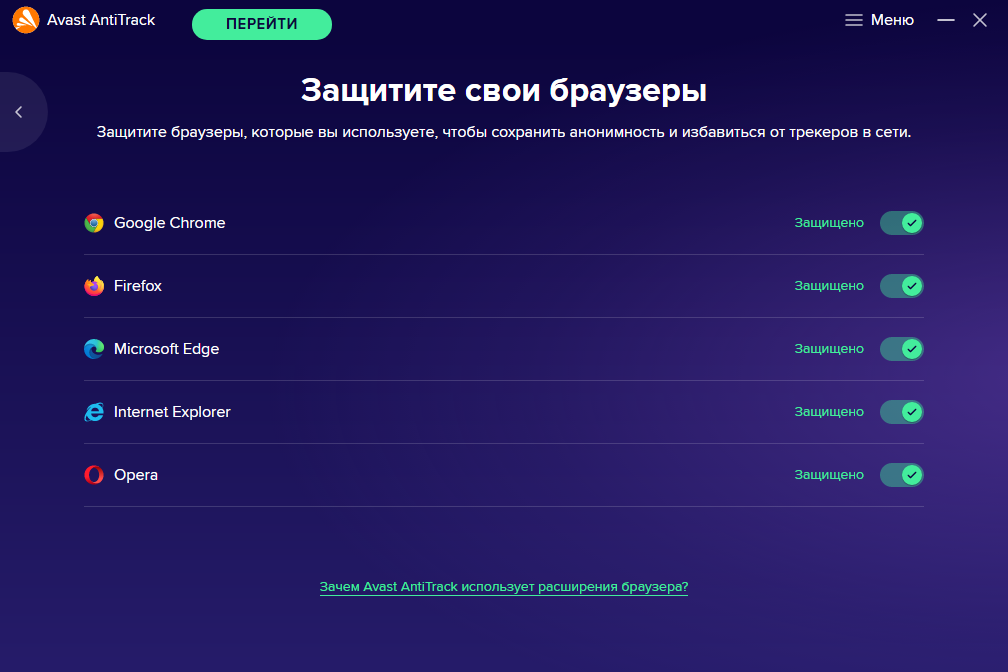Open the Меню hamburger menu

tap(879, 20)
